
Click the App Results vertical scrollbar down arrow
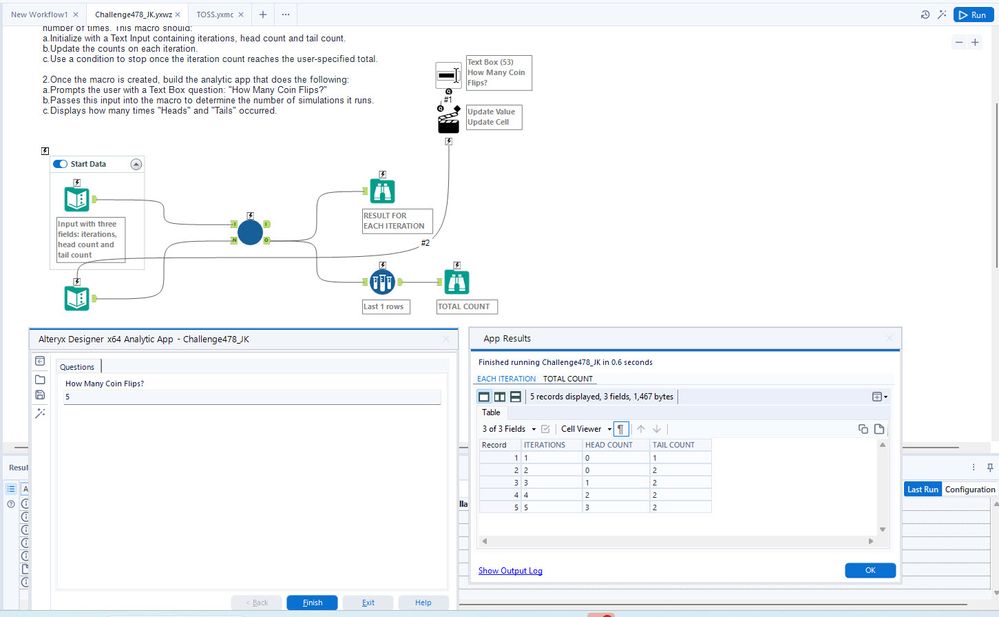(x=882, y=529)
